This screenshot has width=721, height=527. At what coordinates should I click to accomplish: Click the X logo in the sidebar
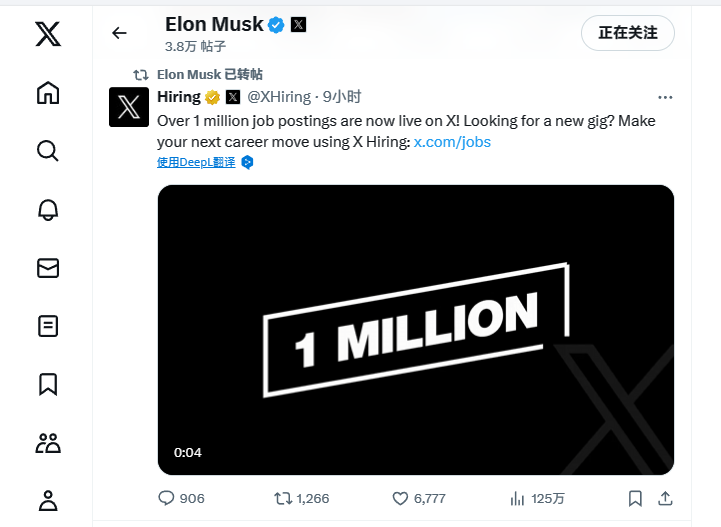[48, 34]
